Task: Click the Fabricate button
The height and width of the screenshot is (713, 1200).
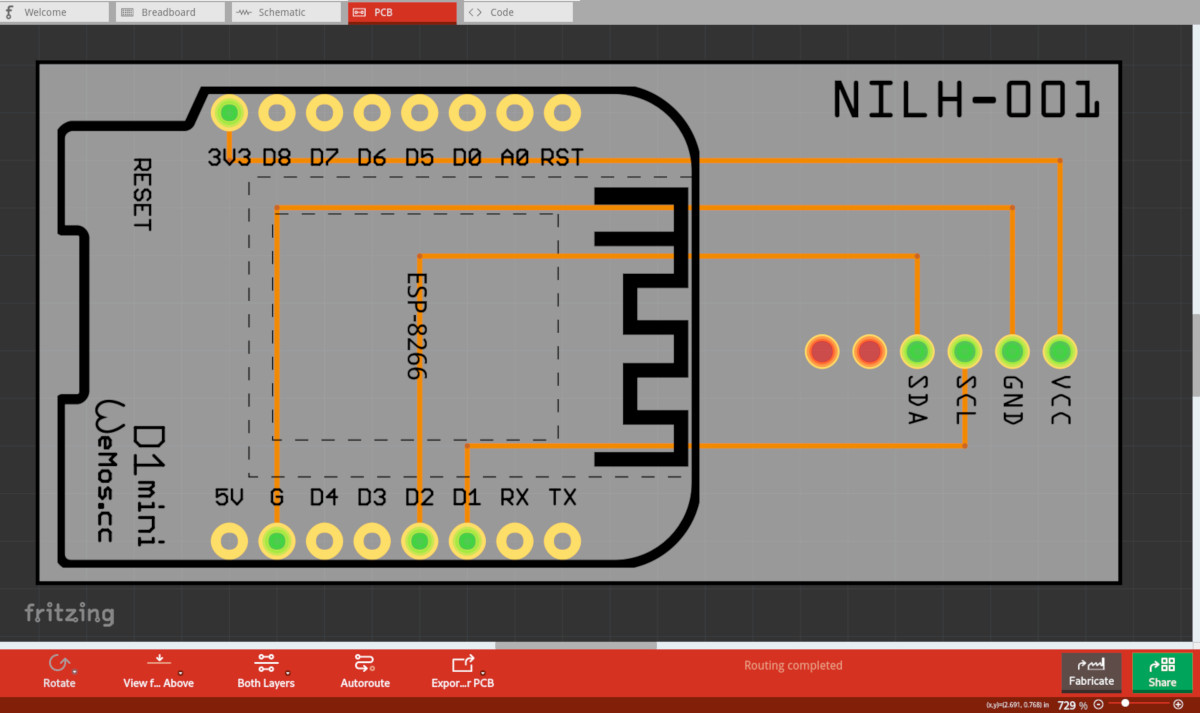Action: (1091, 672)
